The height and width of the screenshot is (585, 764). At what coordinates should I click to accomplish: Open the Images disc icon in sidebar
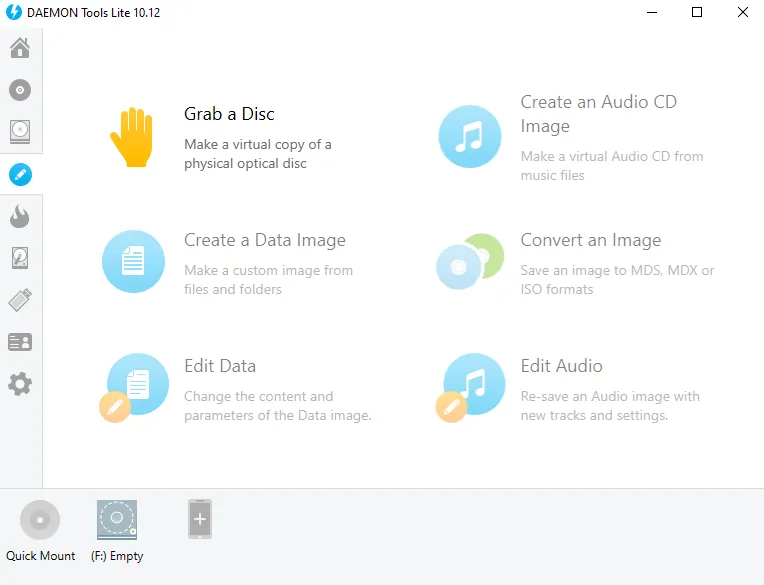[20, 90]
